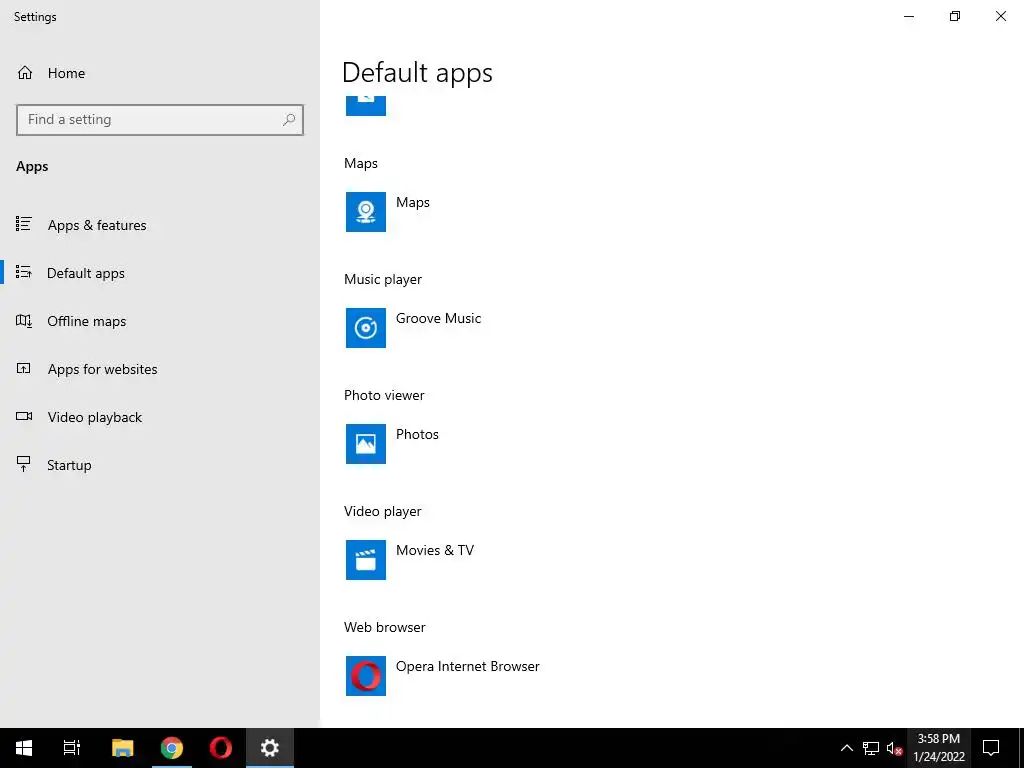
Task: Click the Apps for websites sidebar icon
Action: coord(24,368)
